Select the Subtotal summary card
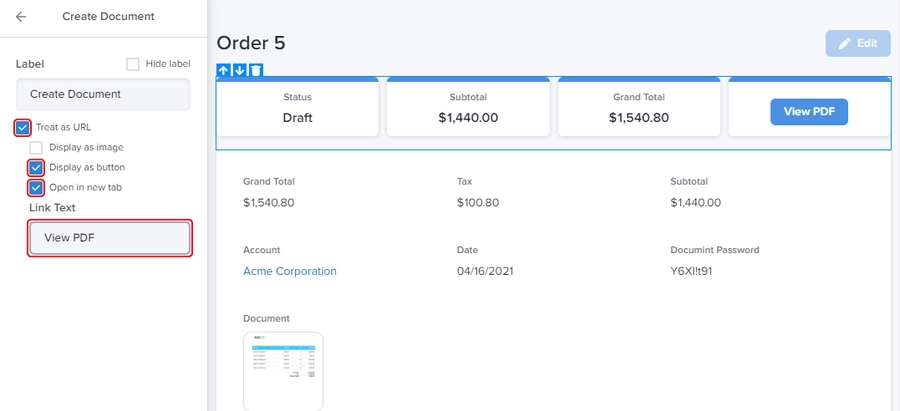Viewport: 900px width, 411px height. pyautogui.click(x=468, y=108)
